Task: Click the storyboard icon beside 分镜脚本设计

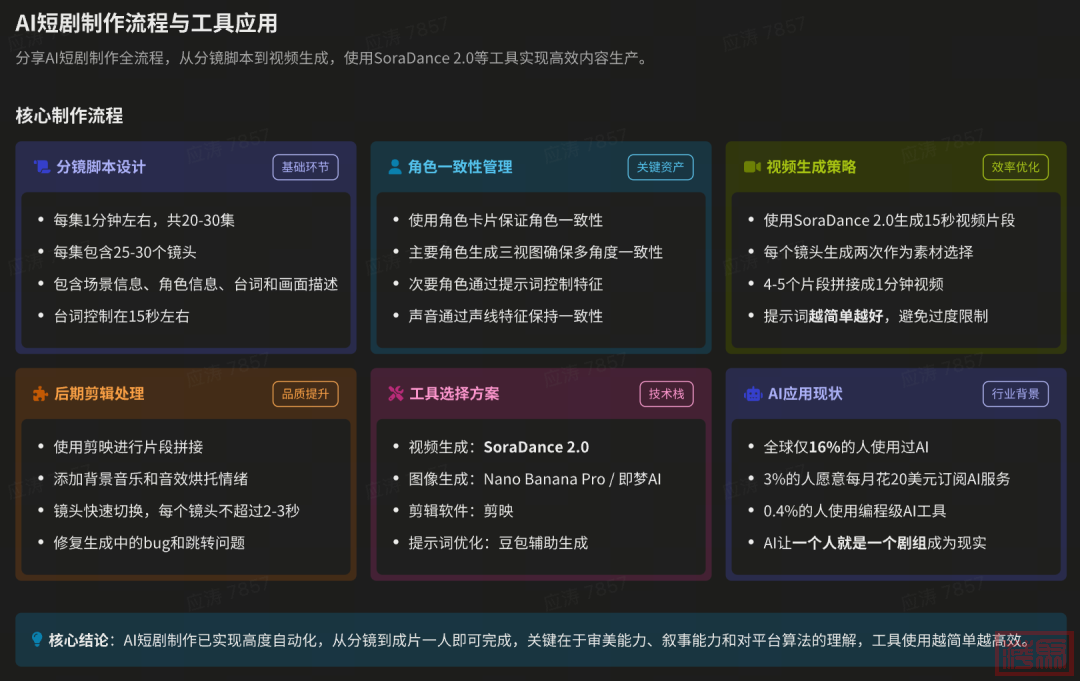Action: (41, 167)
